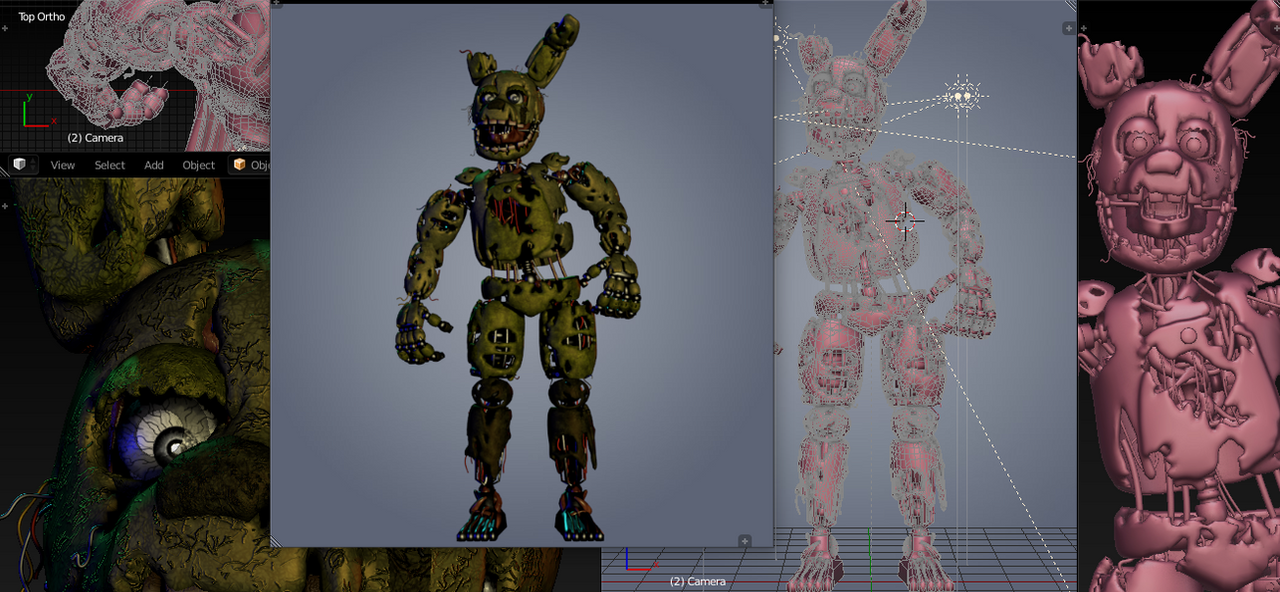Open the View menu in the header

(x=63, y=165)
